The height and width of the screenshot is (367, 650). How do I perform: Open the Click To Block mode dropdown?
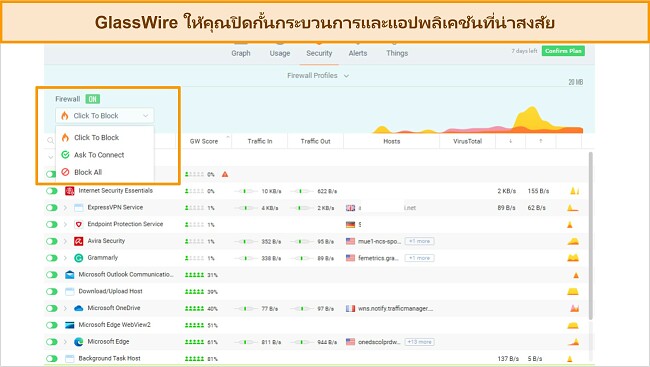(104, 116)
